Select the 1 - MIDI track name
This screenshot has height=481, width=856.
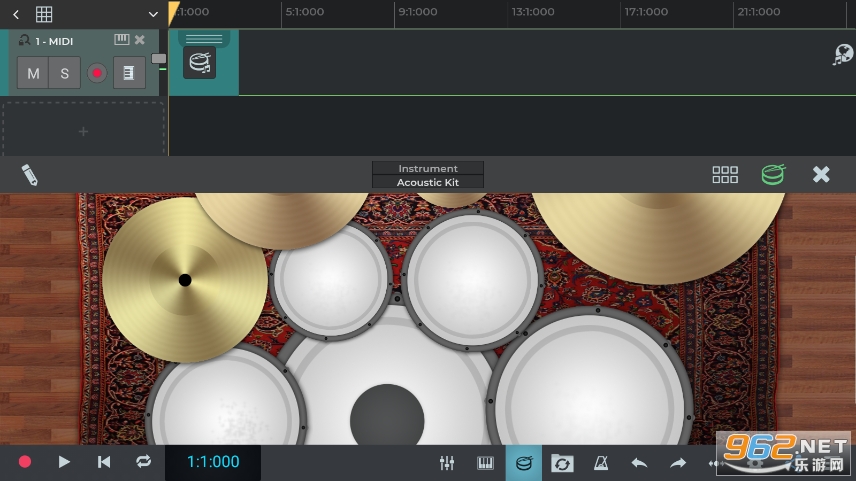[54, 41]
